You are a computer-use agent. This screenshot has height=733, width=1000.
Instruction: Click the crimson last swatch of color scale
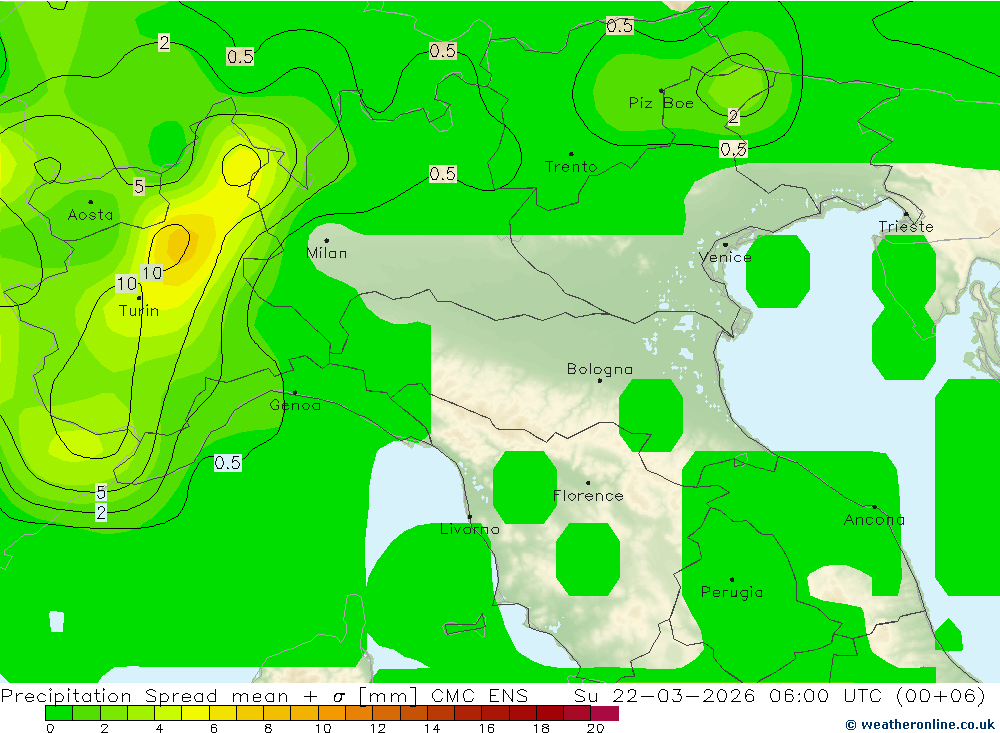[x=605, y=713]
